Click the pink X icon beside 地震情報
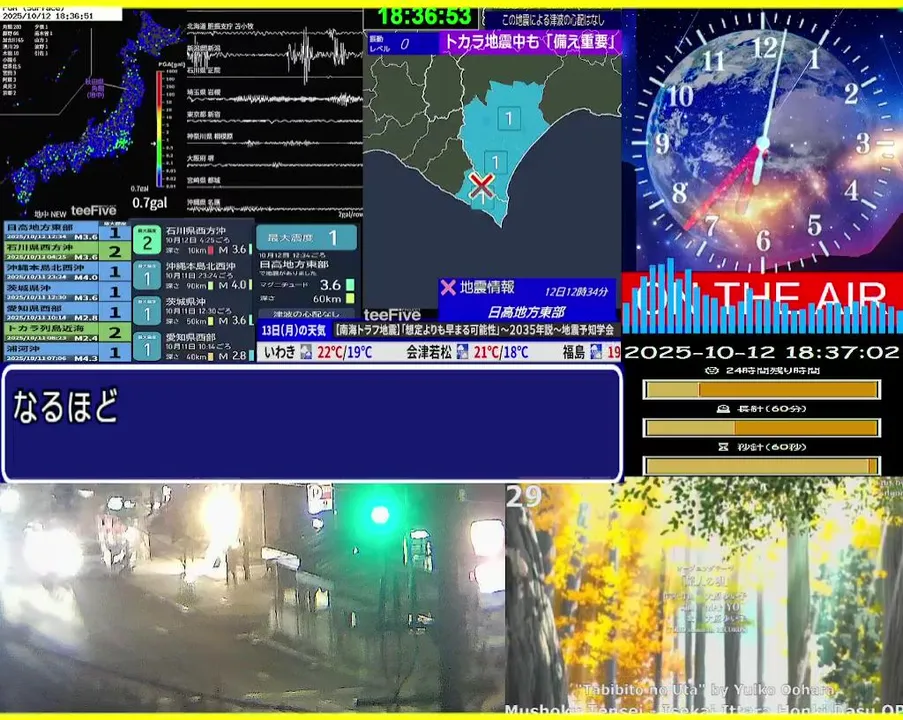The image size is (903, 720). (x=447, y=287)
